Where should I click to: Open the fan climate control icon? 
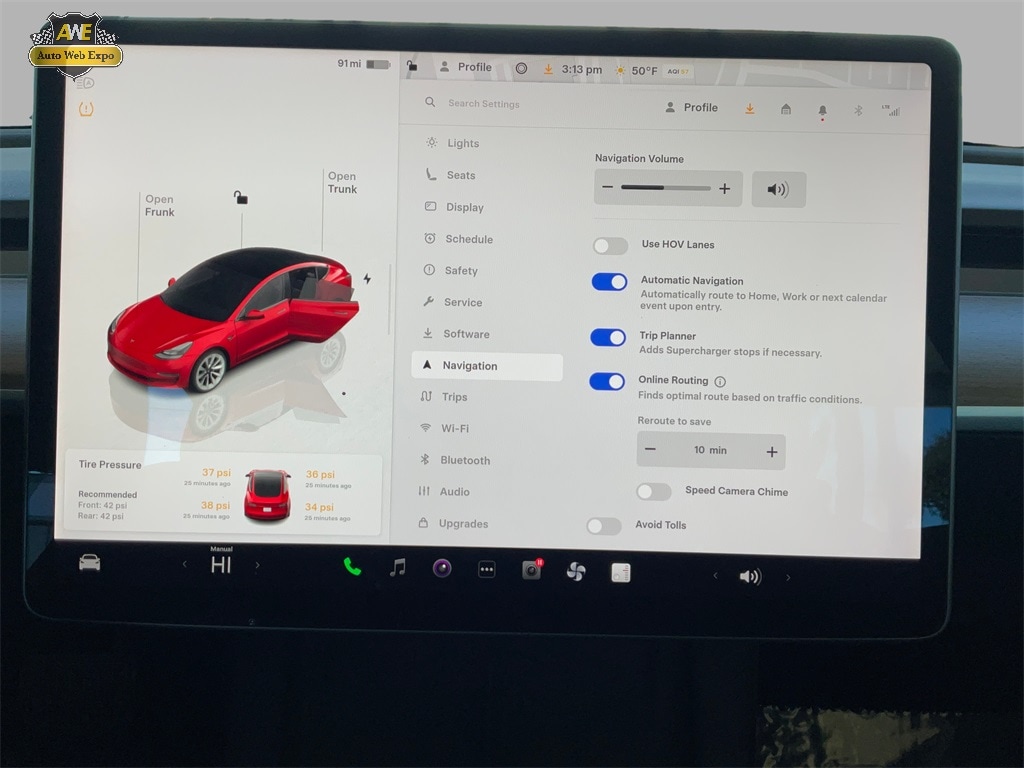click(x=576, y=571)
